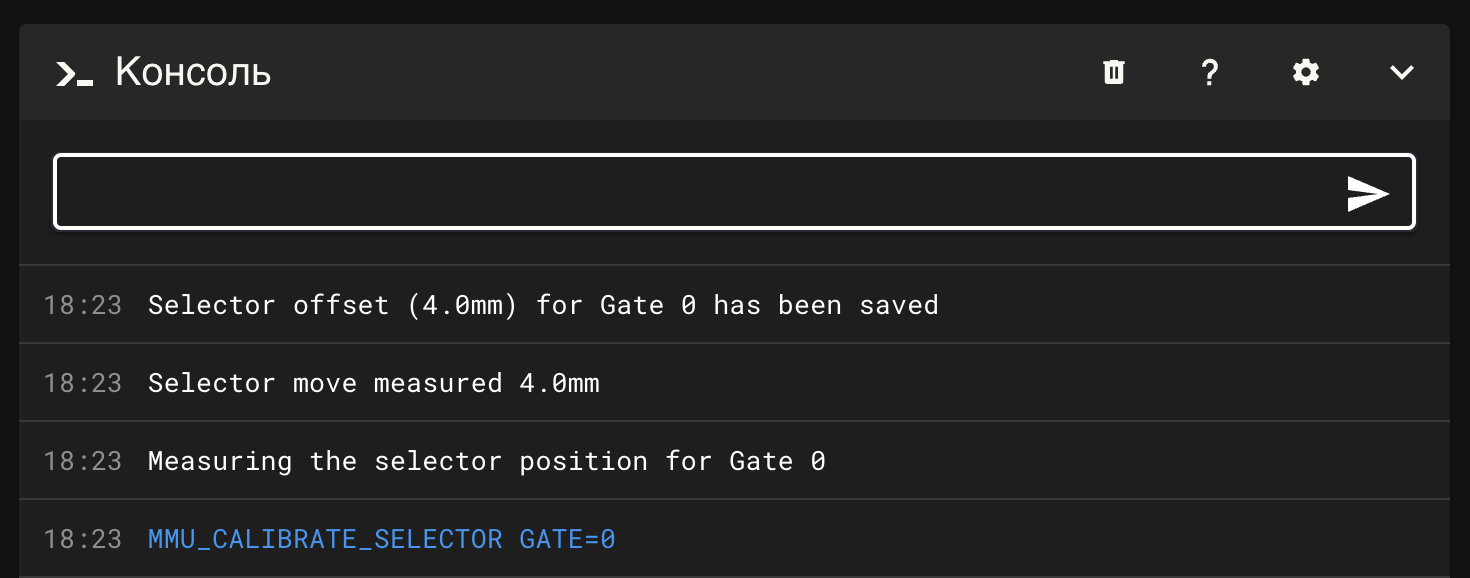Focus the console command input field

click(x=734, y=191)
